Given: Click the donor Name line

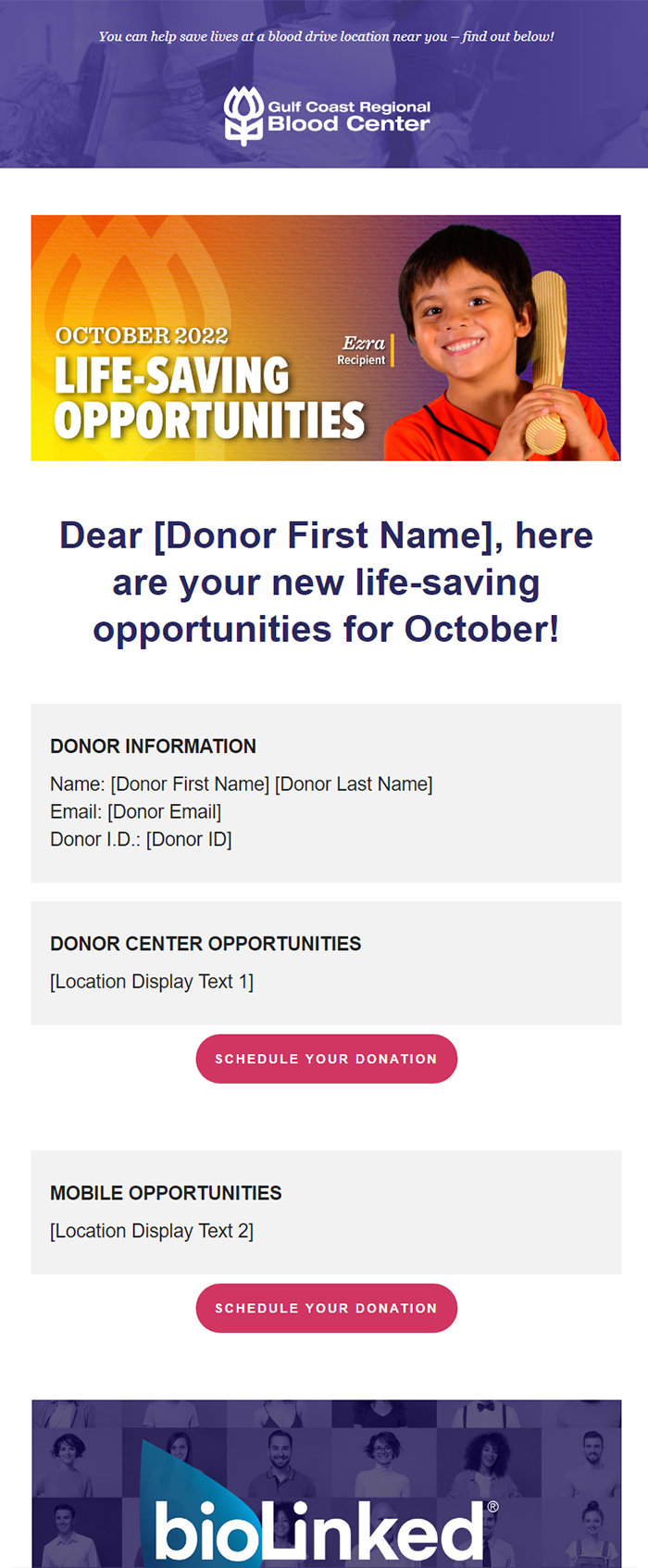Looking at the screenshot, I should 241,784.
